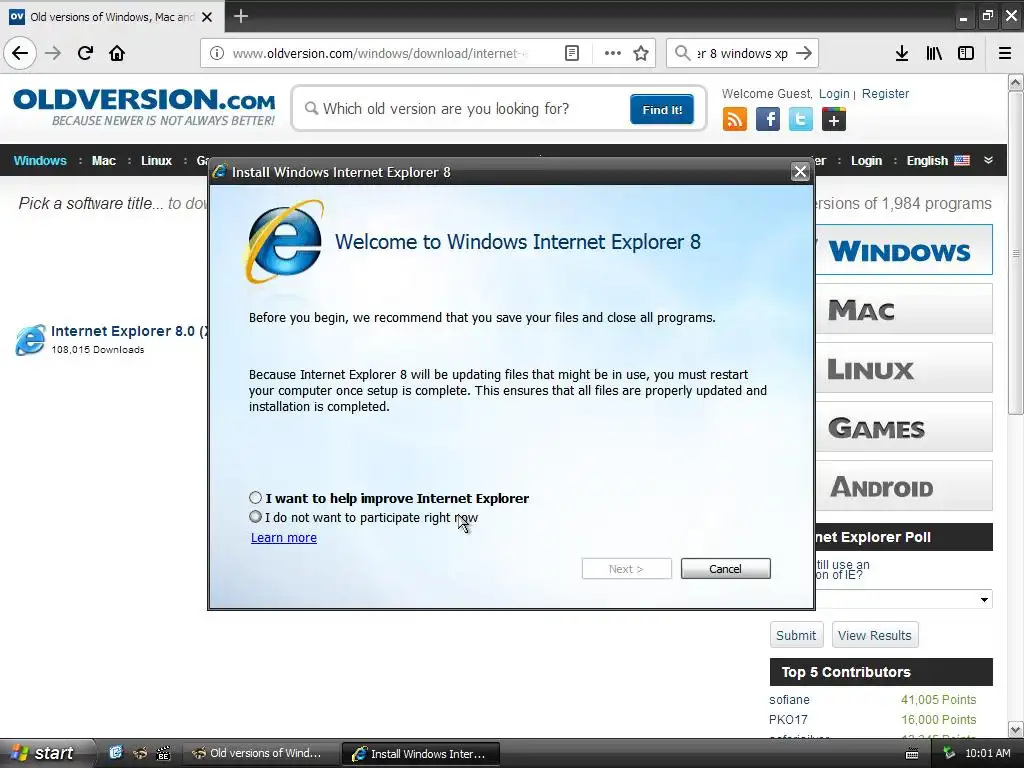Open the WINDOWS category banner
Image resolution: width=1024 pixels, height=768 pixels.
point(904,250)
